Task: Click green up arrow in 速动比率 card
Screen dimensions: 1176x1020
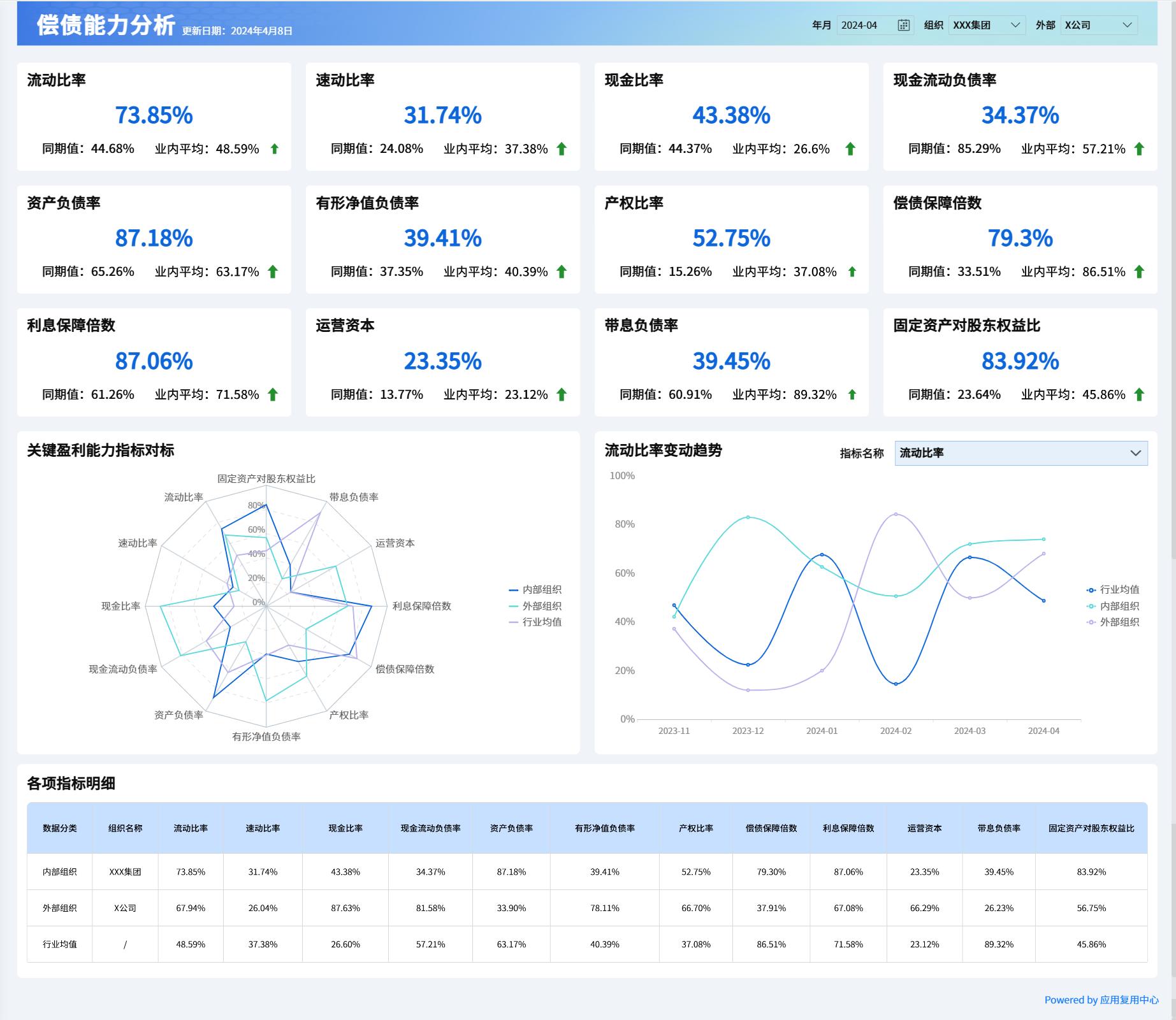Action: point(562,149)
